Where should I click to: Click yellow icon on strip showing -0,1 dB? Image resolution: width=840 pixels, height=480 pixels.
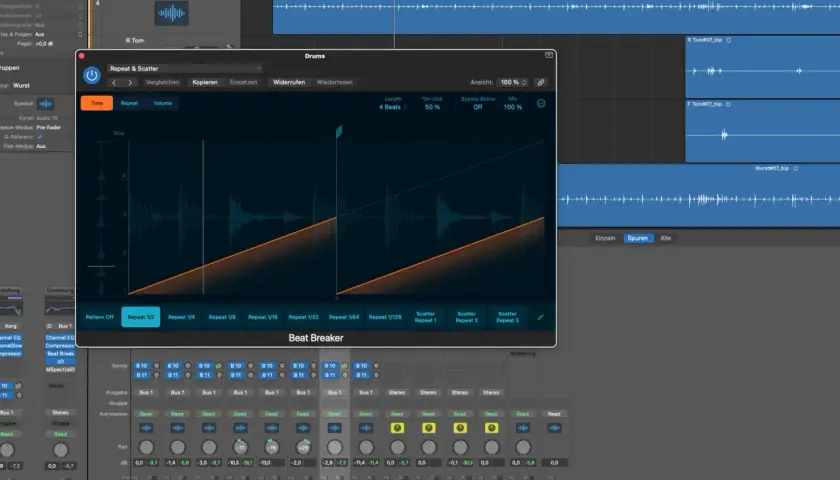click(460, 428)
